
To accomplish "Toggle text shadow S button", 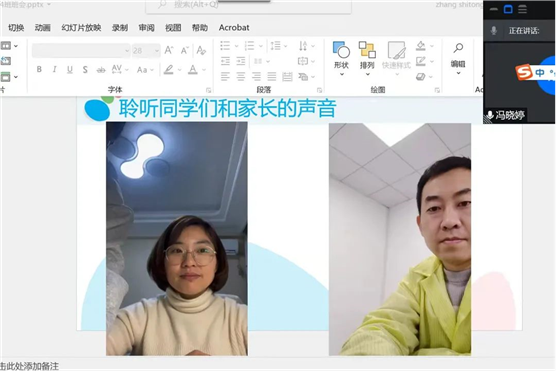I will pos(85,70).
